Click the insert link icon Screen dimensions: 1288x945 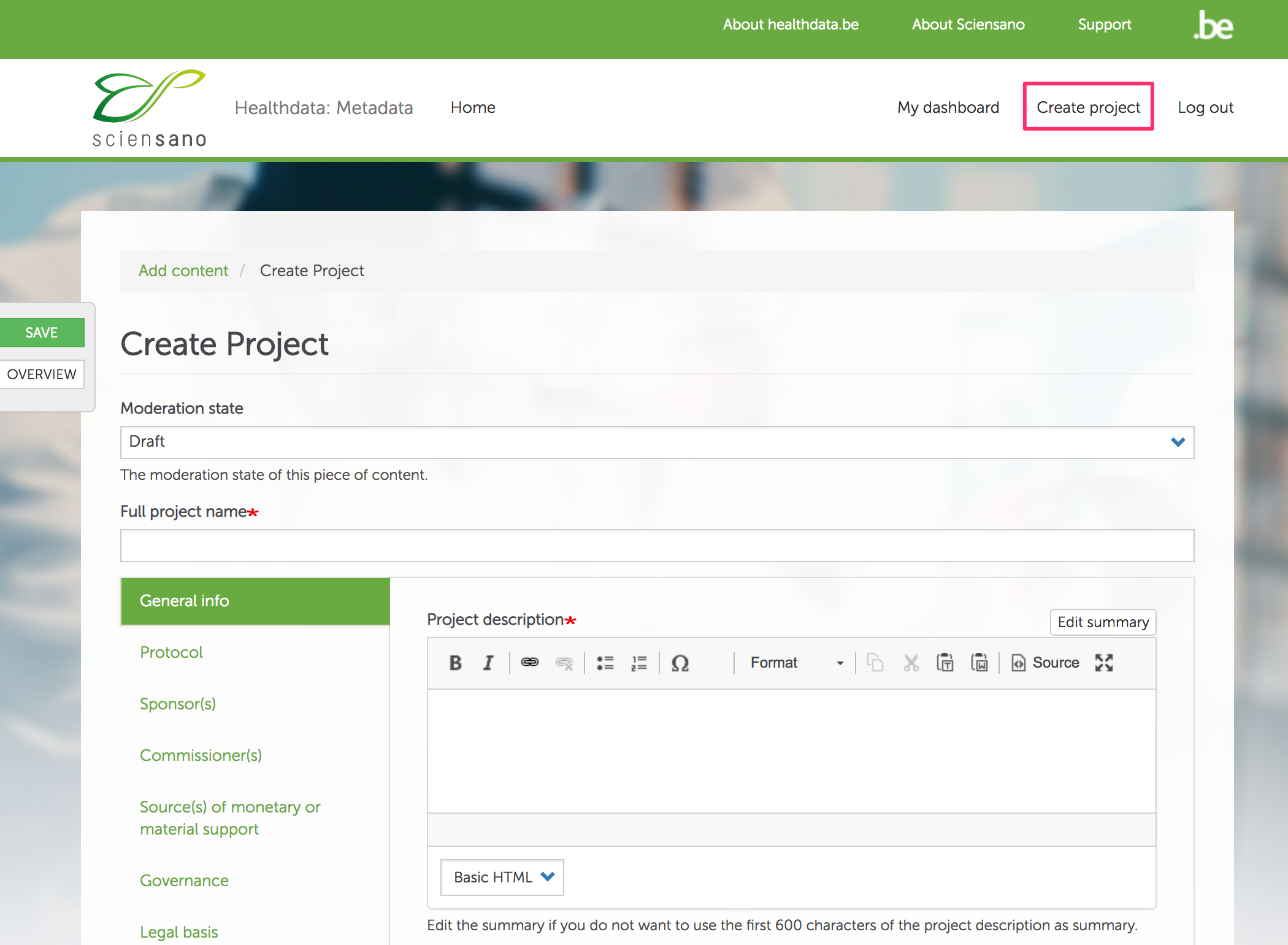(529, 663)
